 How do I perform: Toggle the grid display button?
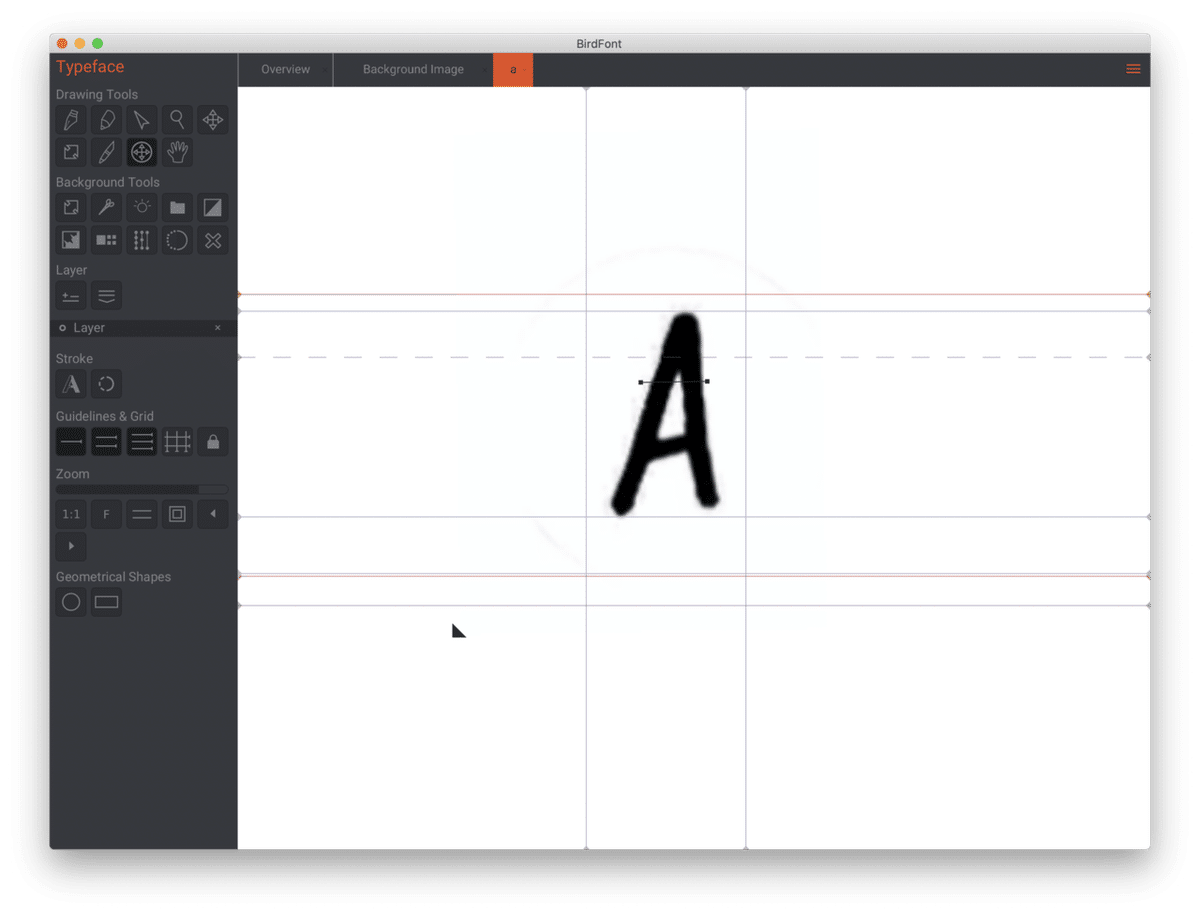[x=177, y=442]
